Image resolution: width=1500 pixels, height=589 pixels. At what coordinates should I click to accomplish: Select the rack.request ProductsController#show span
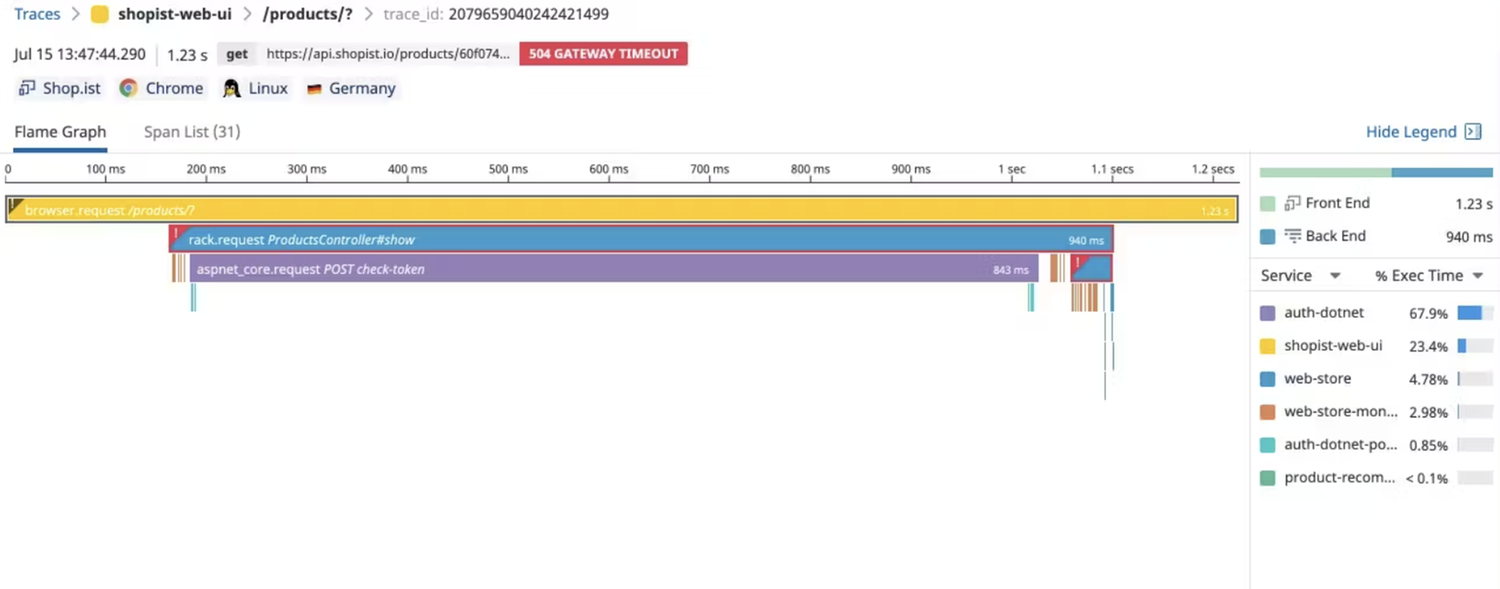(x=641, y=240)
